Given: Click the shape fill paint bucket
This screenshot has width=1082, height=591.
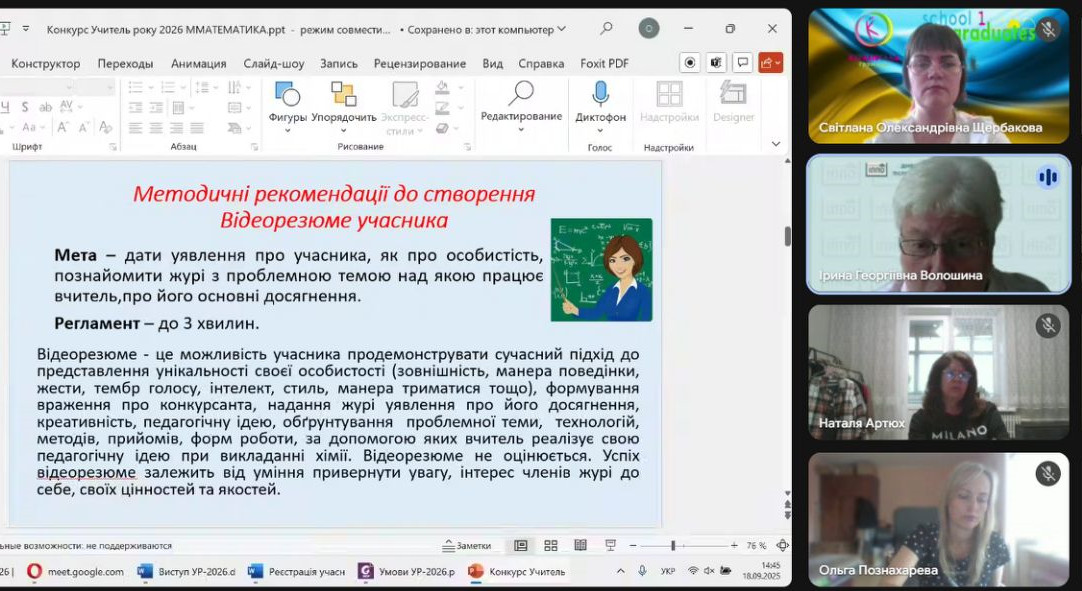Looking at the screenshot, I should (442, 88).
